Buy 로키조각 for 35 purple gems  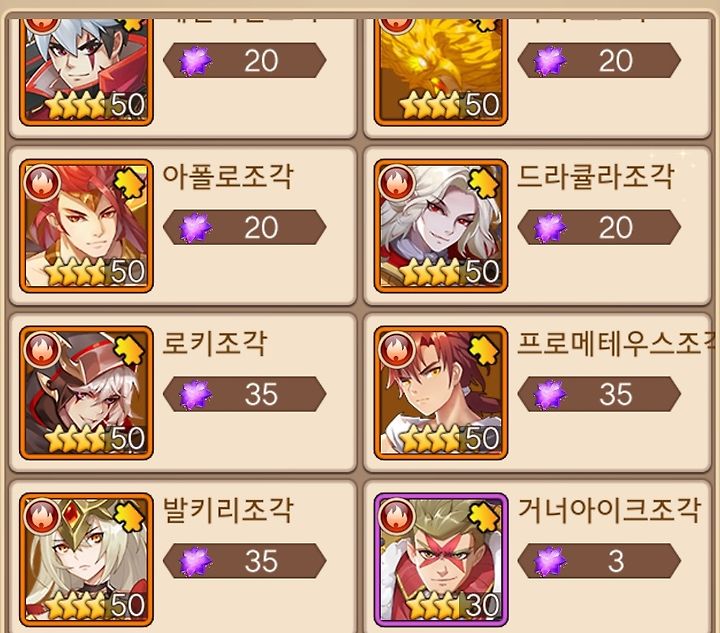pos(245,394)
